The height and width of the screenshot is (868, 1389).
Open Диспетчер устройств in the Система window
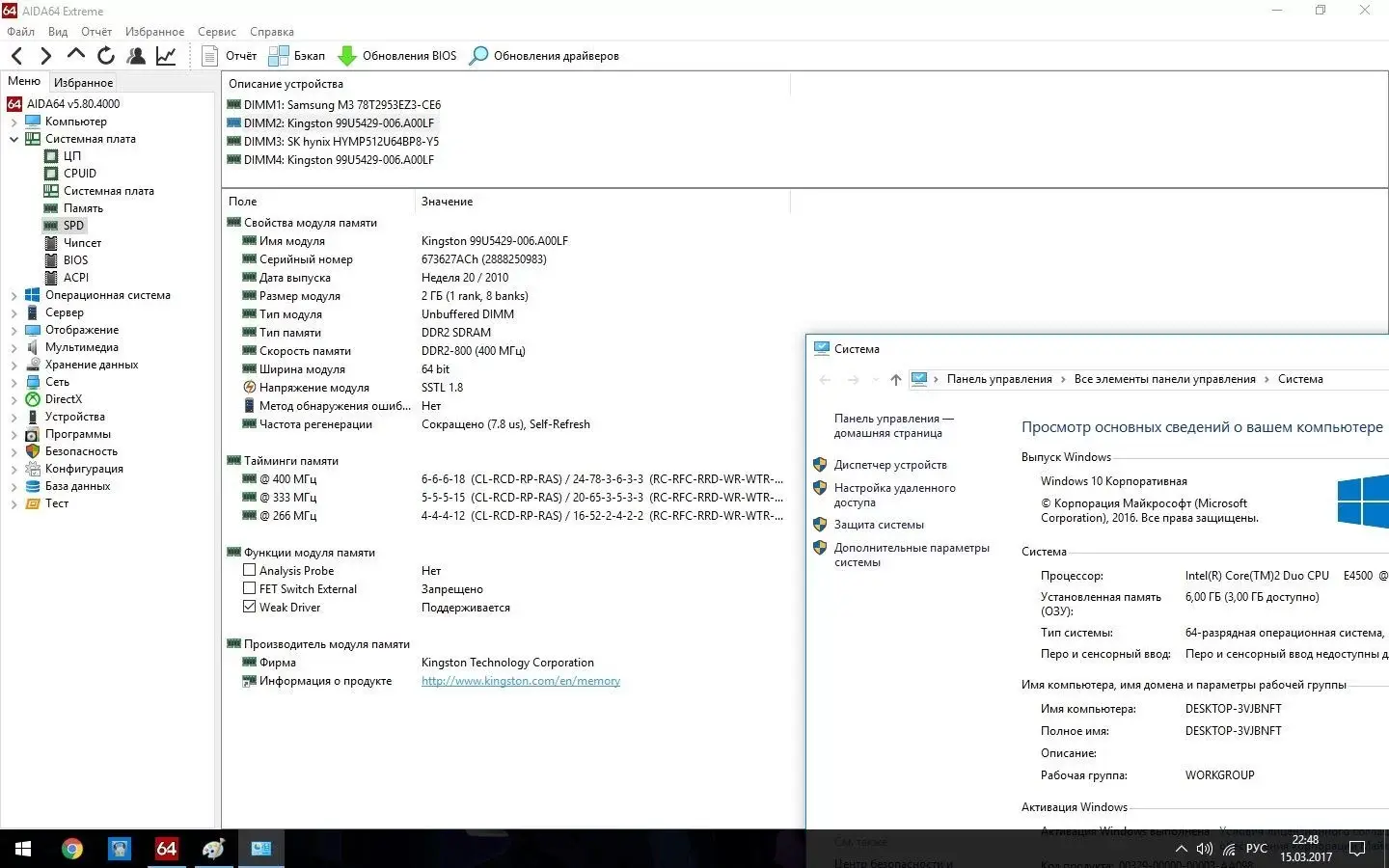890,465
